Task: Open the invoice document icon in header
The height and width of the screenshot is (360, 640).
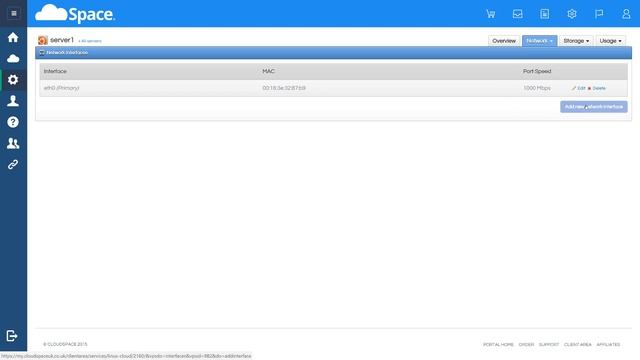Action: (x=545, y=14)
